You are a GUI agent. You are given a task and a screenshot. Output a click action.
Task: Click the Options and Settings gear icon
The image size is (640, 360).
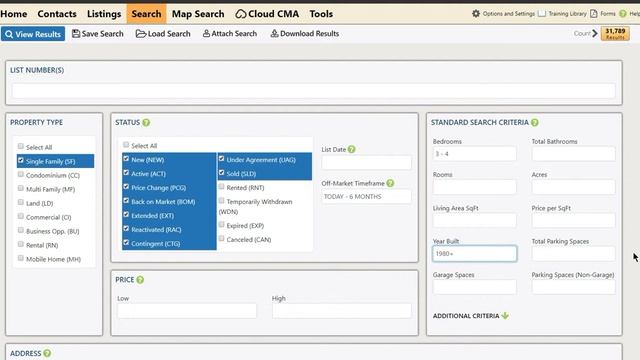click(x=476, y=13)
